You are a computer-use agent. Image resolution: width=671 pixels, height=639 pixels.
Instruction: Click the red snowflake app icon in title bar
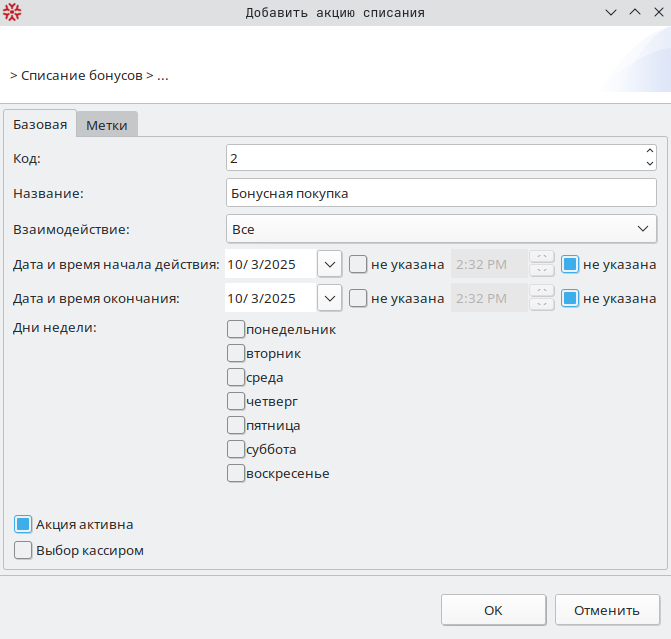[12, 12]
